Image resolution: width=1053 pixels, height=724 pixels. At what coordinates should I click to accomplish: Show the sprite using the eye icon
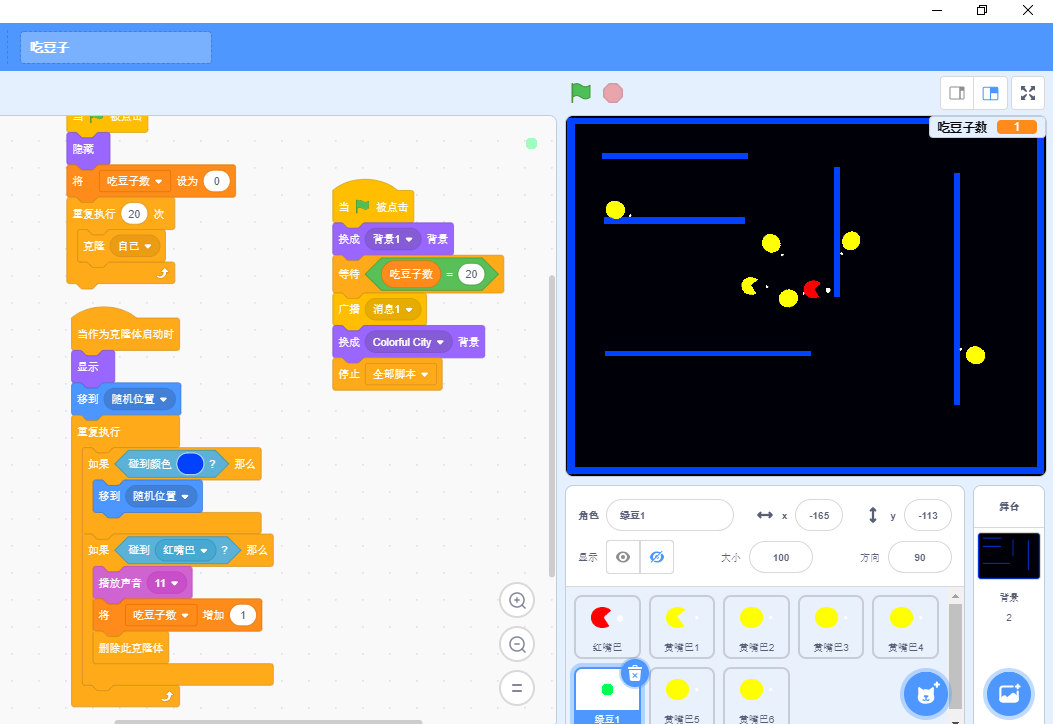[623, 557]
